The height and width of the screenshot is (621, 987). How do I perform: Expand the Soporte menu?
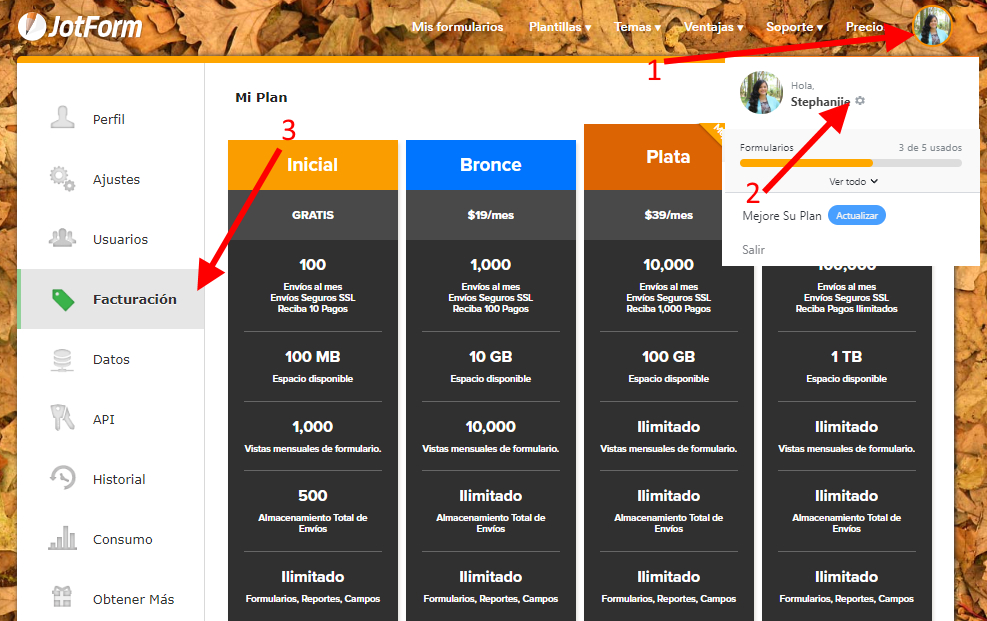point(794,27)
